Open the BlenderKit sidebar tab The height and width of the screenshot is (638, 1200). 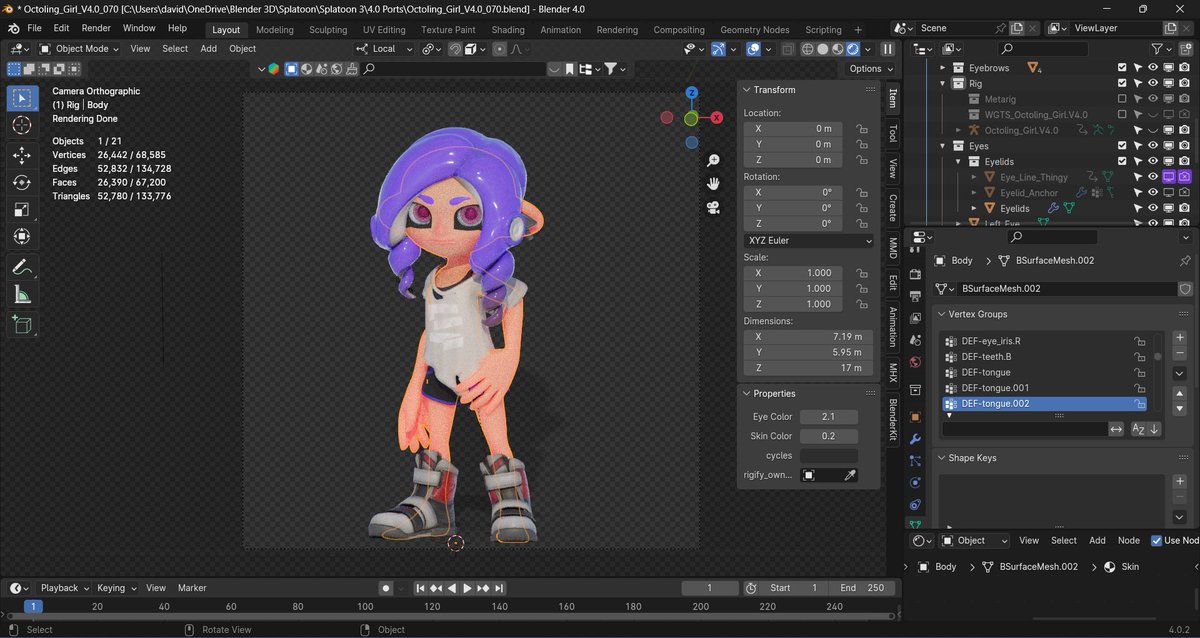pos(893,420)
